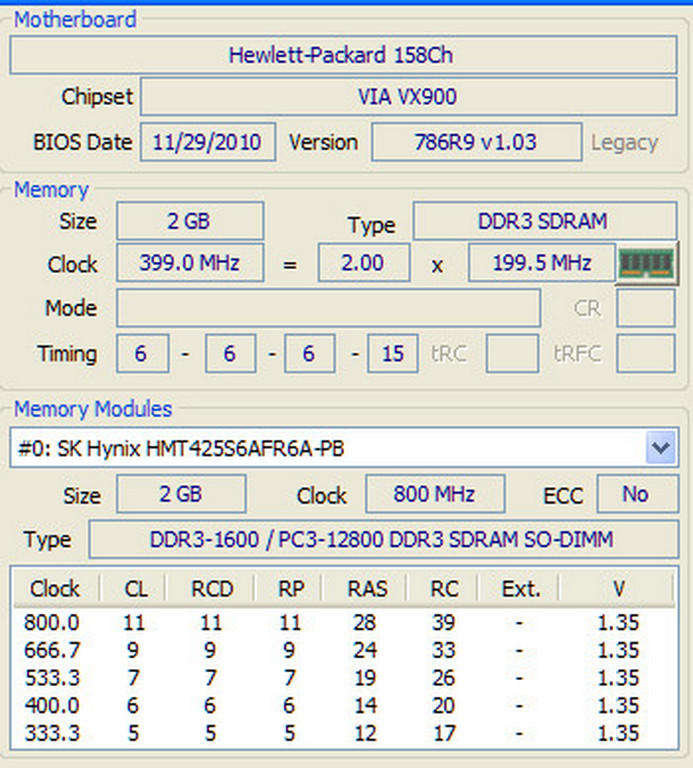
Task: Click the RC column header
Action: tap(443, 588)
